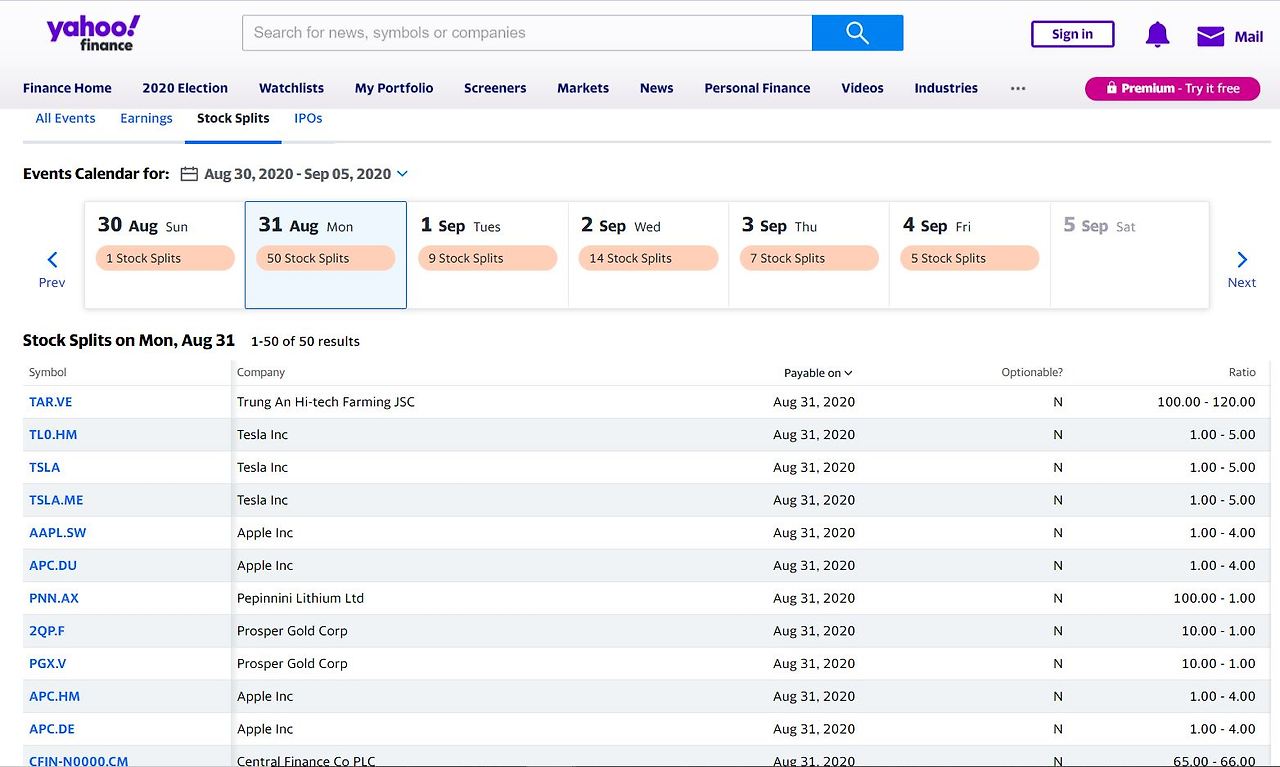Open the AAPL.SW symbol link
The image size is (1280, 767).
pyautogui.click(x=58, y=533)
